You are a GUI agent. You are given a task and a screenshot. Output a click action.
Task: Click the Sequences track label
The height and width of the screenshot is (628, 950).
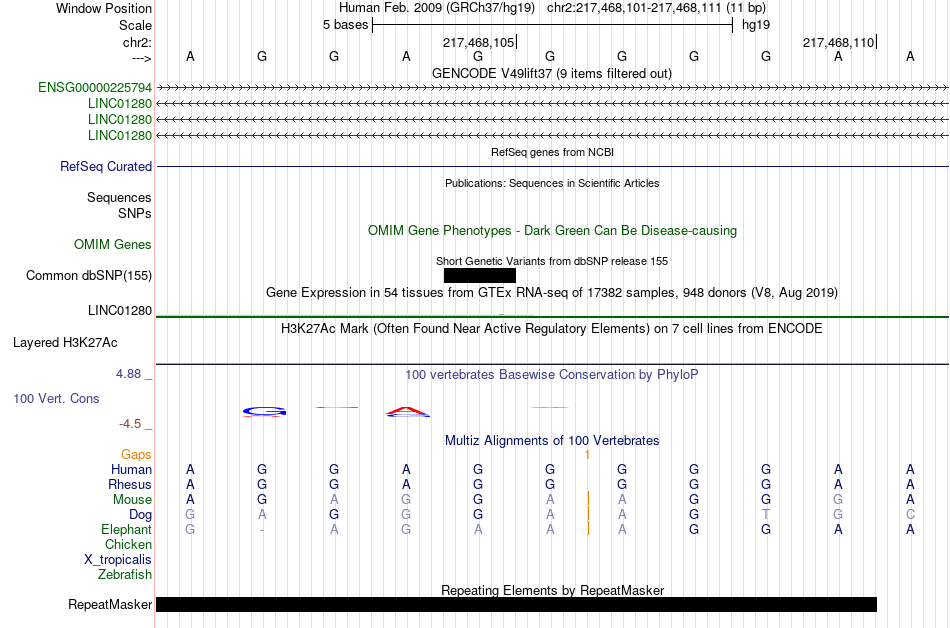[x=119, y=197]
